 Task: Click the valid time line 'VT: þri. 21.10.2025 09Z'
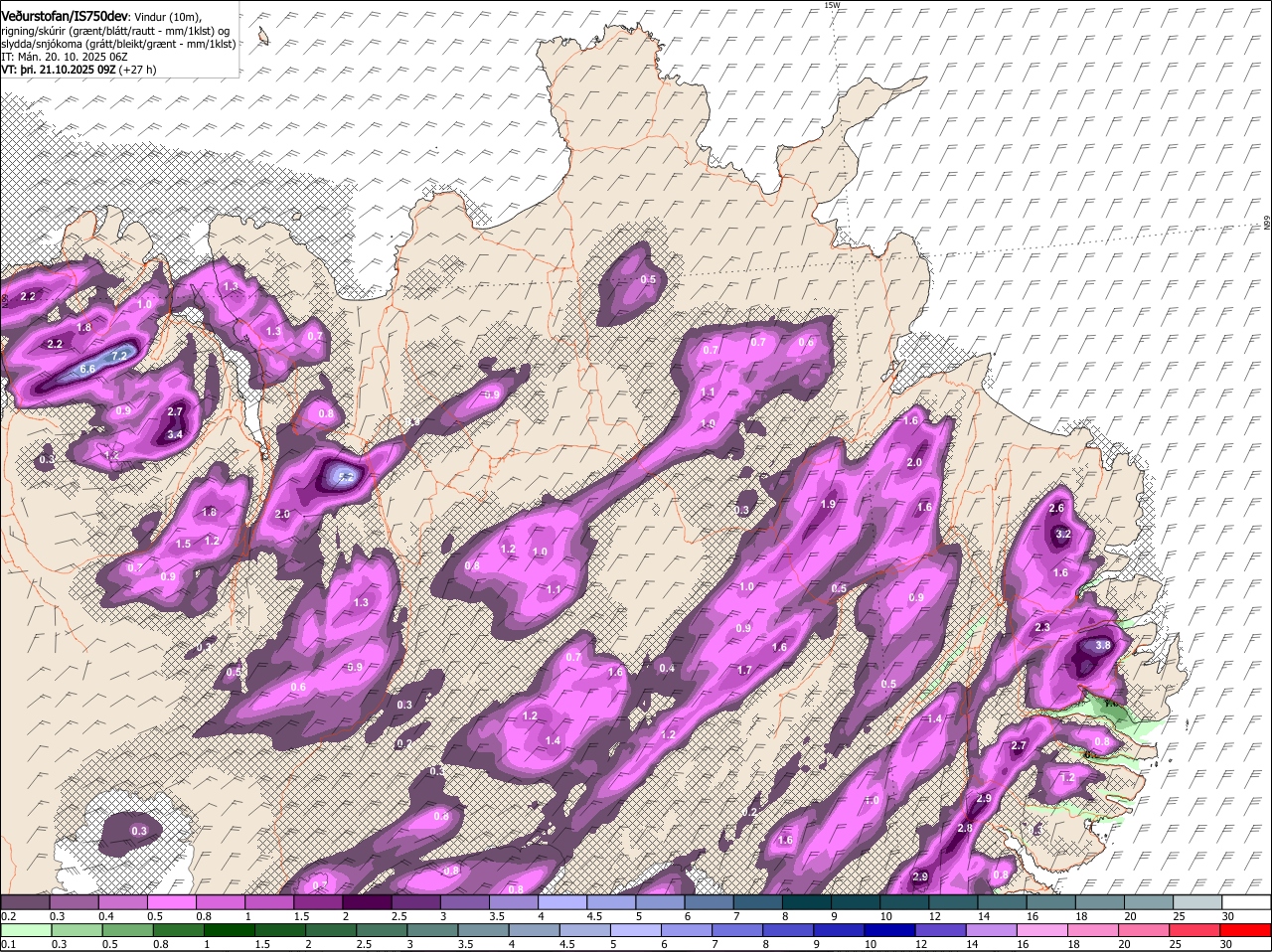[x=58, y=70]
